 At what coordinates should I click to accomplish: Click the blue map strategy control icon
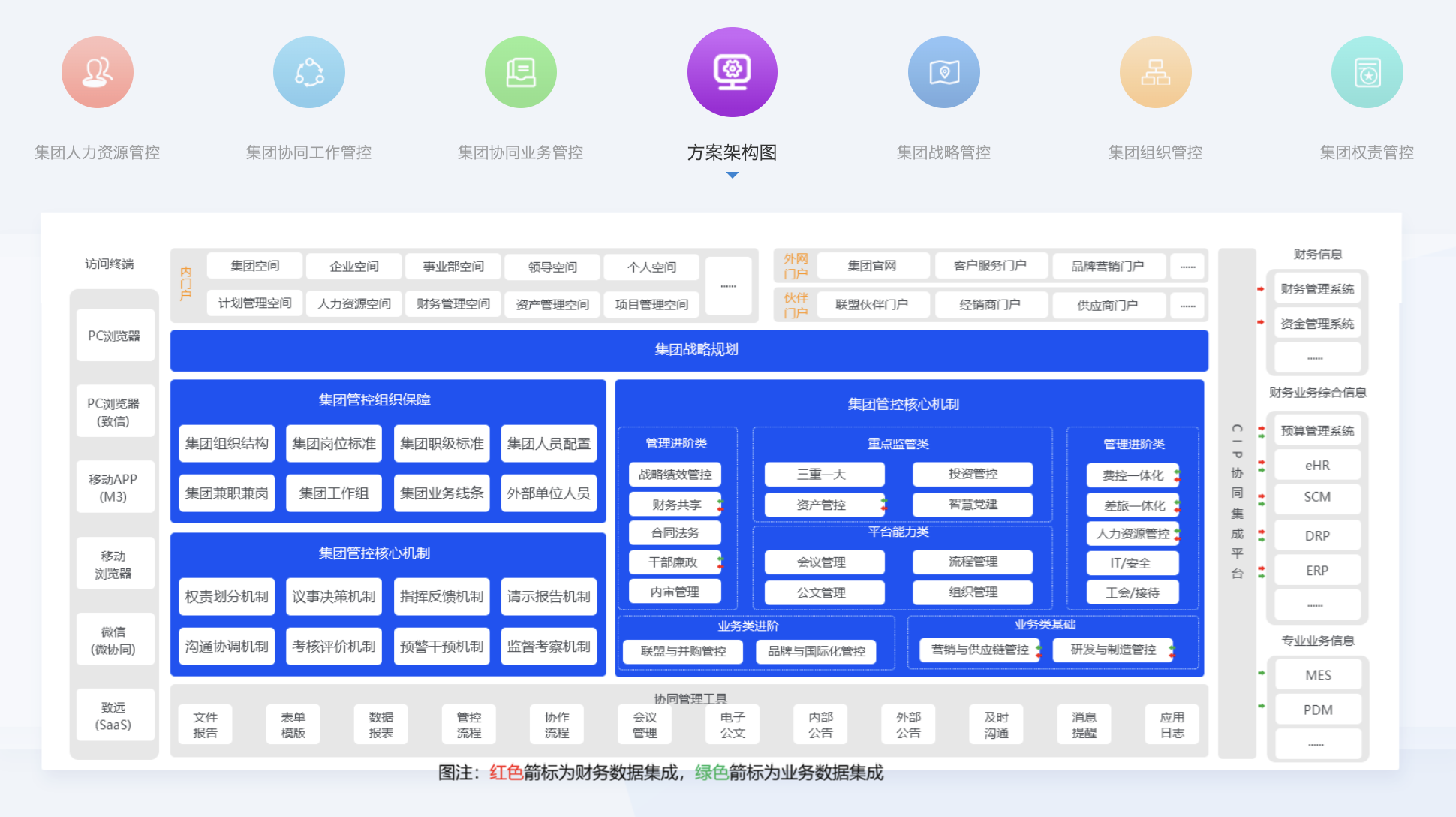944,72
